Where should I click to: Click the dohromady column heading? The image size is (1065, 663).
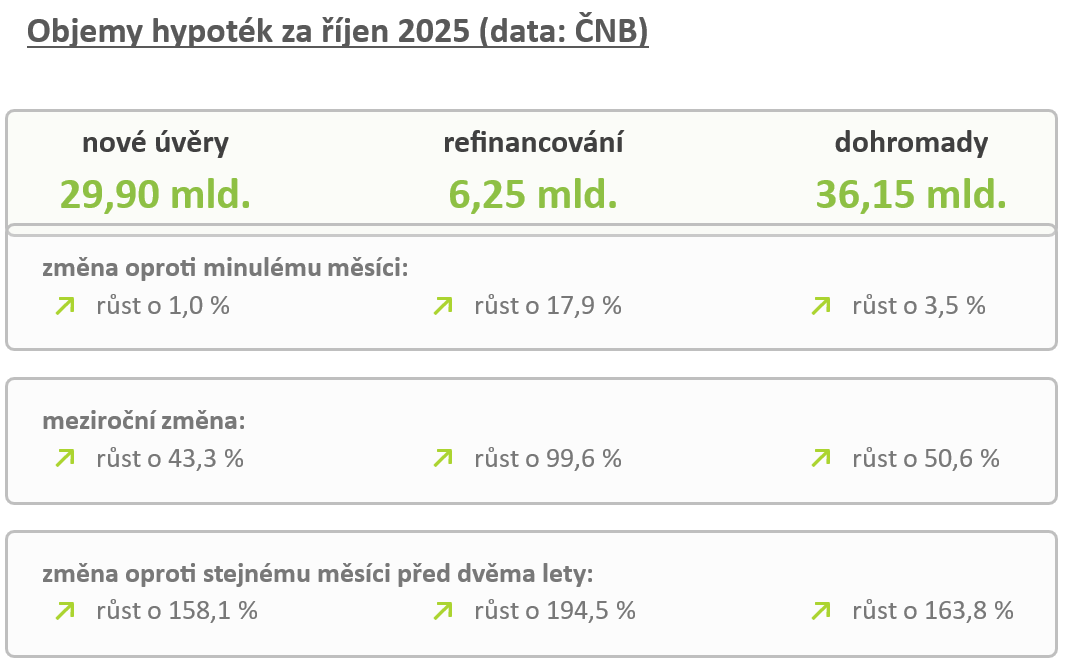click(911, 143)
